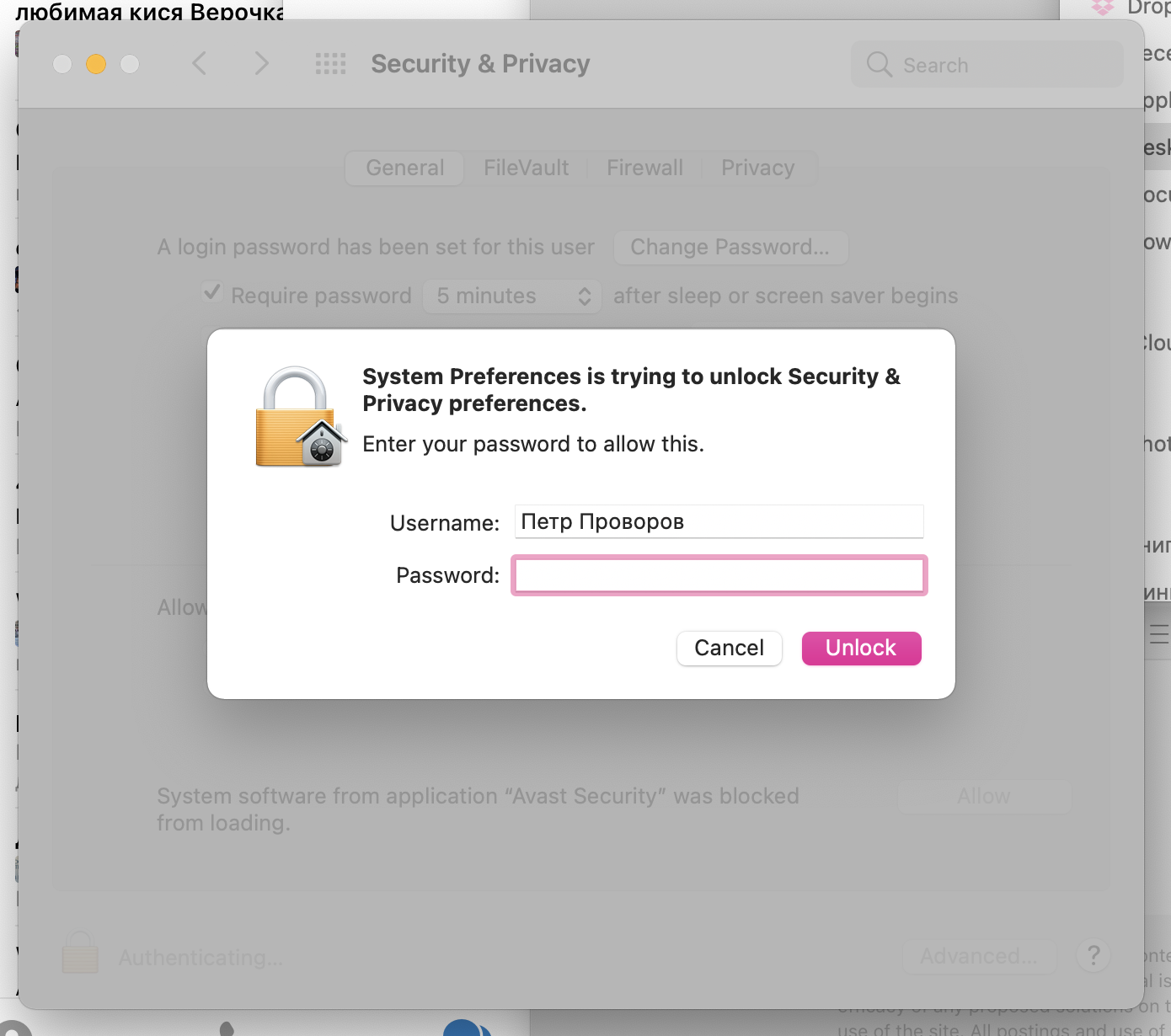The height and width of the screenshot is (1036, 1171).
Task: Show all preferences grid icon
Action: point(330,63)
